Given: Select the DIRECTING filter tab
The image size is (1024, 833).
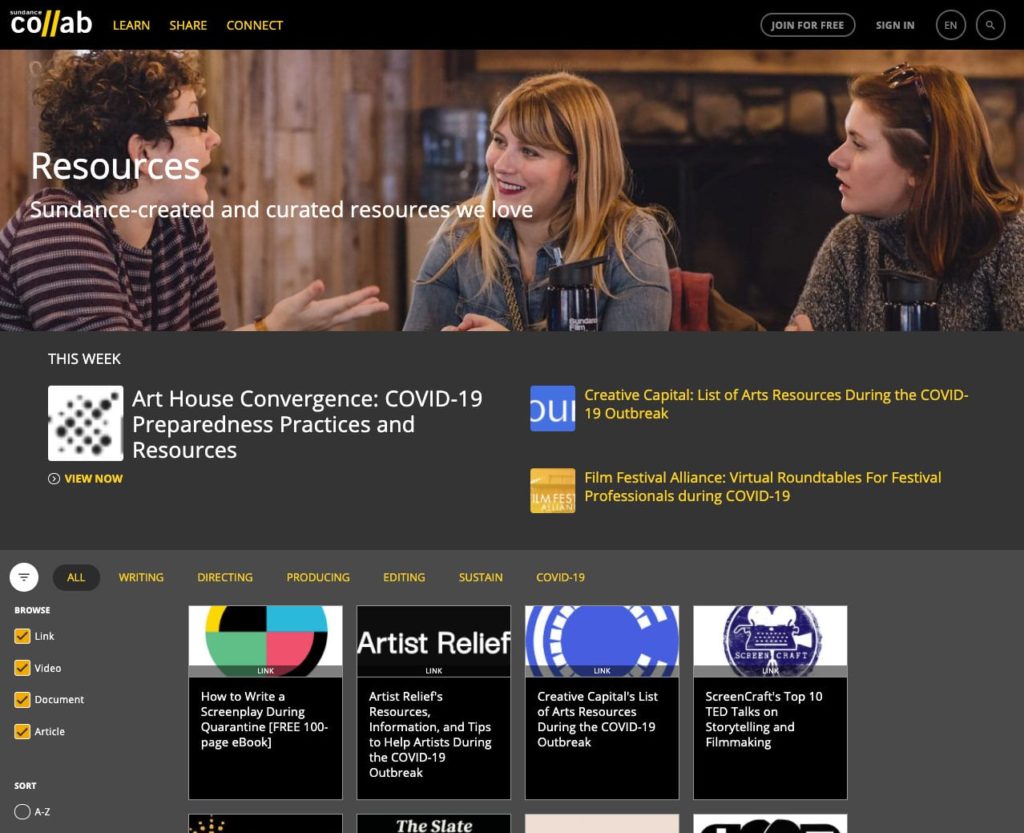Looking at the screenshot, I should 225,577.
